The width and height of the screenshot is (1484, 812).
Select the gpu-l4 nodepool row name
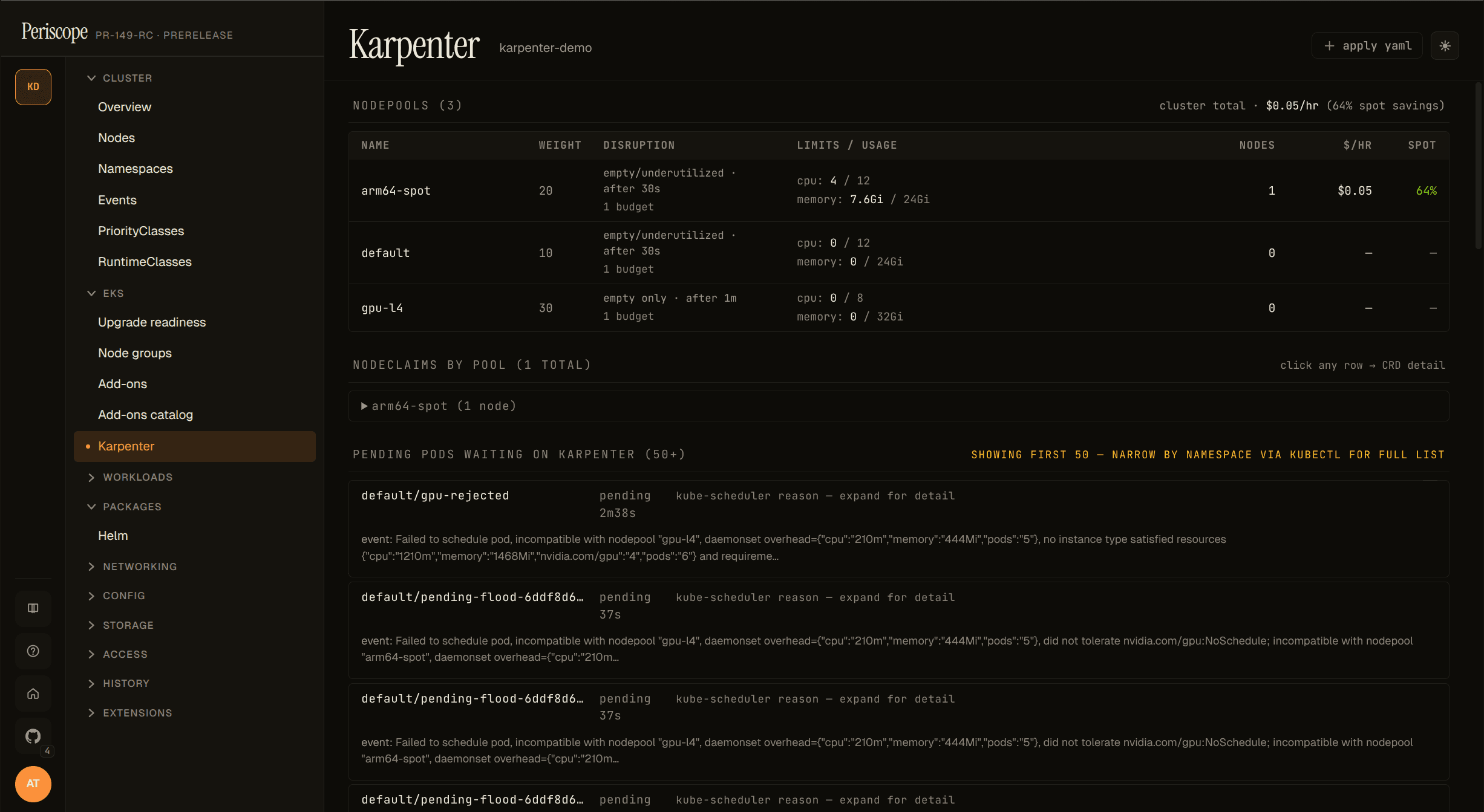coord(382,308)
